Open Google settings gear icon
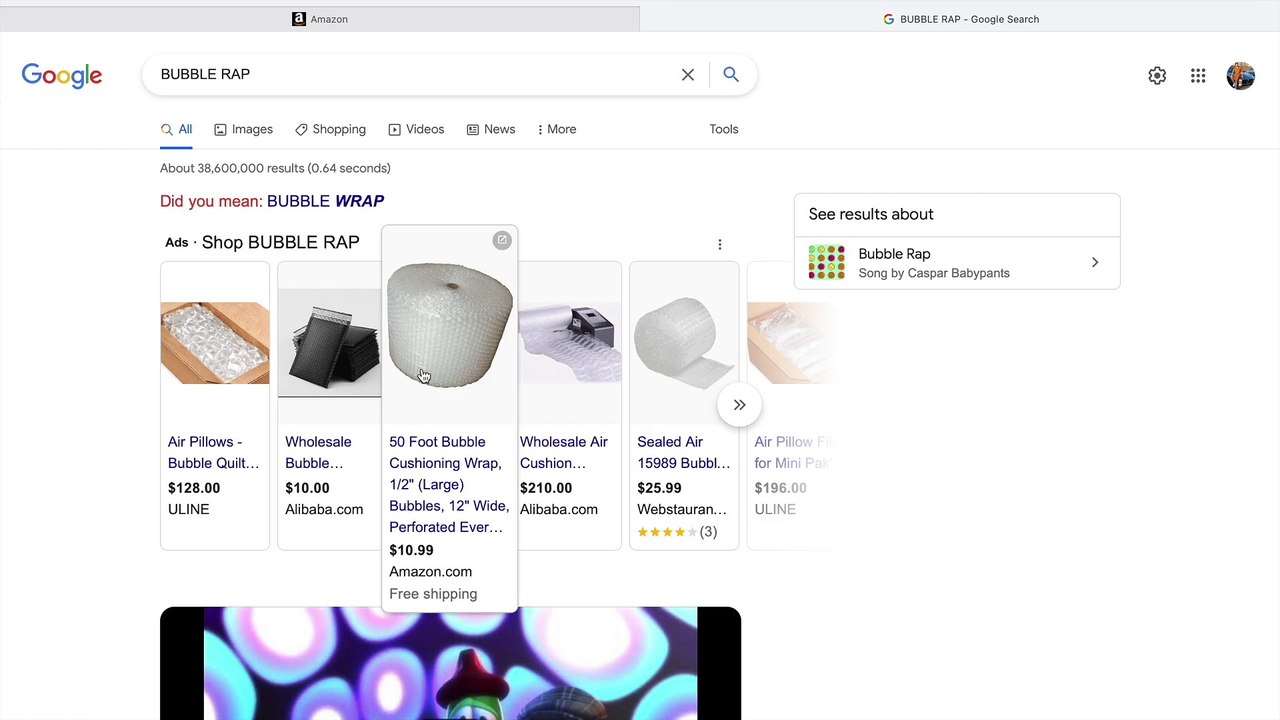Viewport: 1280px width, 720px height. point(1157,76)
